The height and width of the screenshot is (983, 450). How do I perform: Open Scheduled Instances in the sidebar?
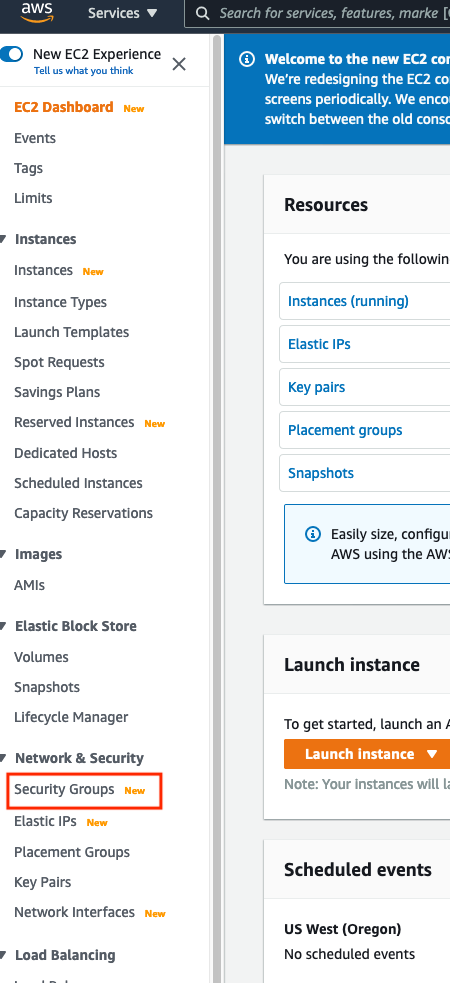click(78, 483)
